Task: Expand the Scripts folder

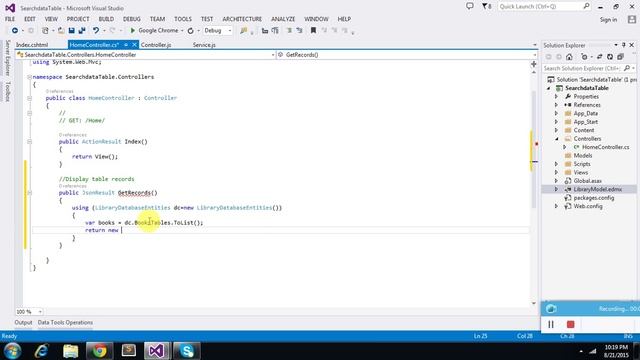Action: pos(556,164)
